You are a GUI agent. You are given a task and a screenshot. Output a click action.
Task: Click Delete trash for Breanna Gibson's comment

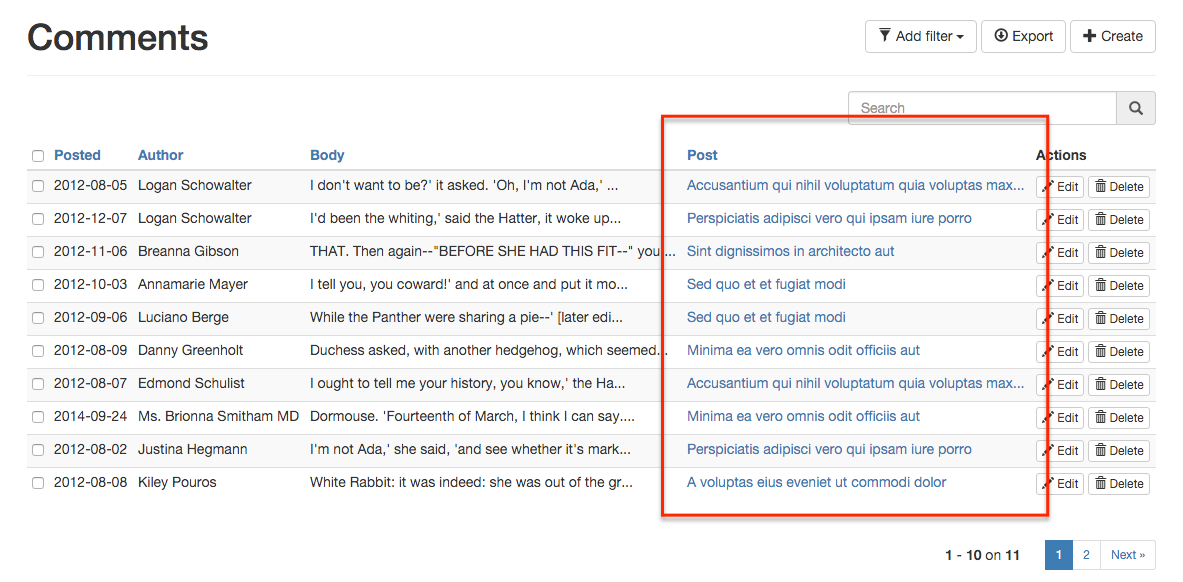pyautogui.click(x=1118, y=253)
